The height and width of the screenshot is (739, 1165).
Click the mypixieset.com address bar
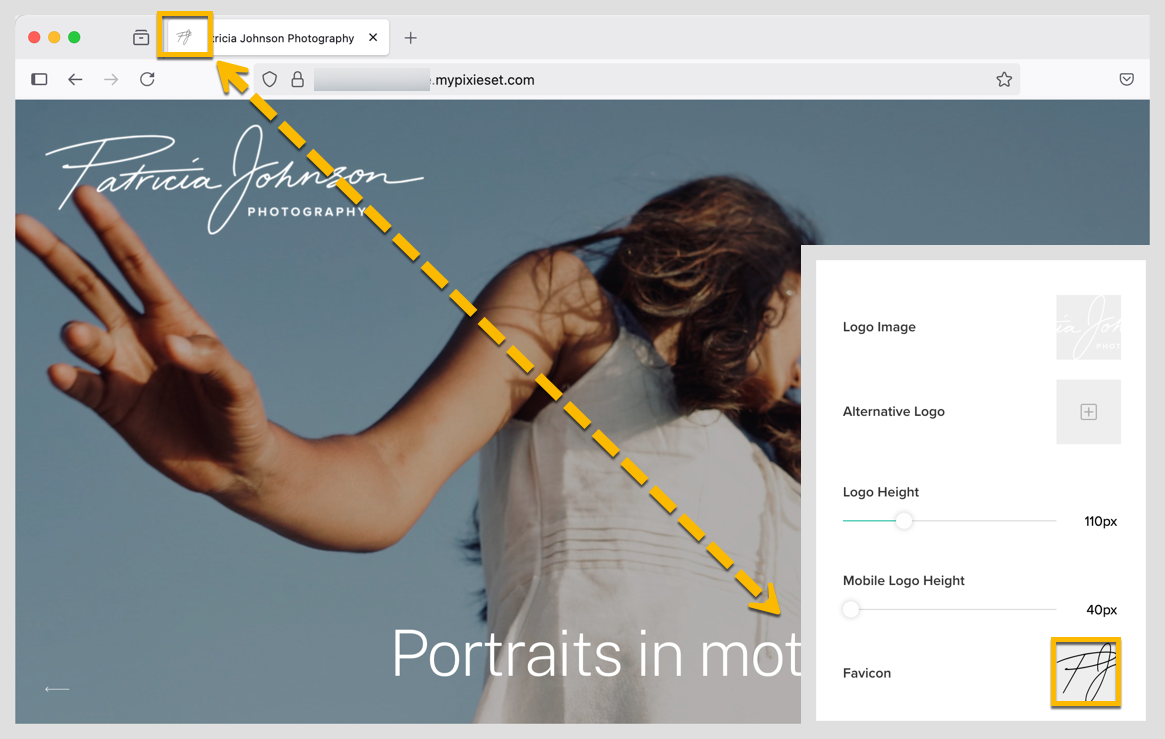coord(637,79)
